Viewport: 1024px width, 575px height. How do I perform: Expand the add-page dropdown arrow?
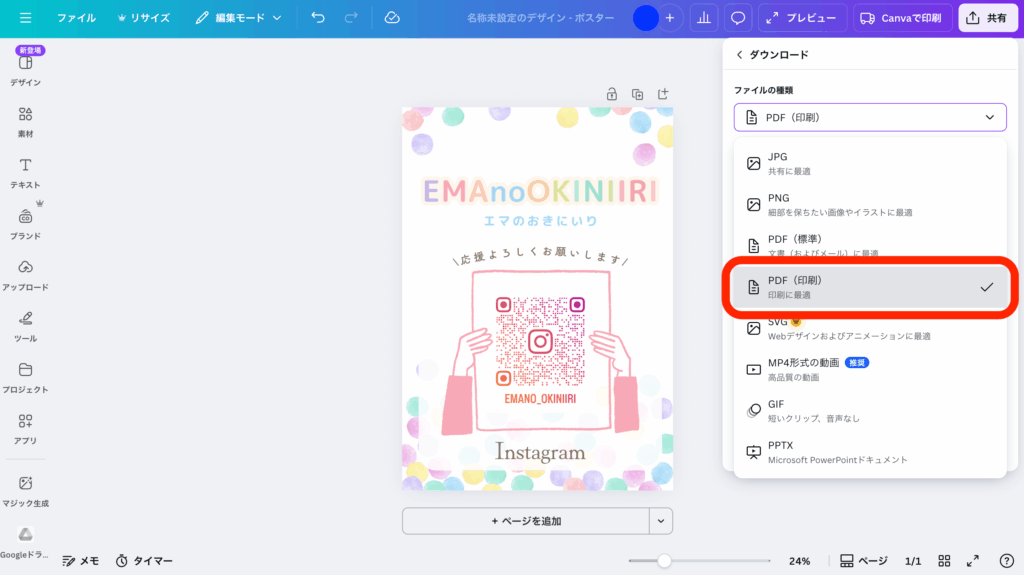(x=661, y=521)
